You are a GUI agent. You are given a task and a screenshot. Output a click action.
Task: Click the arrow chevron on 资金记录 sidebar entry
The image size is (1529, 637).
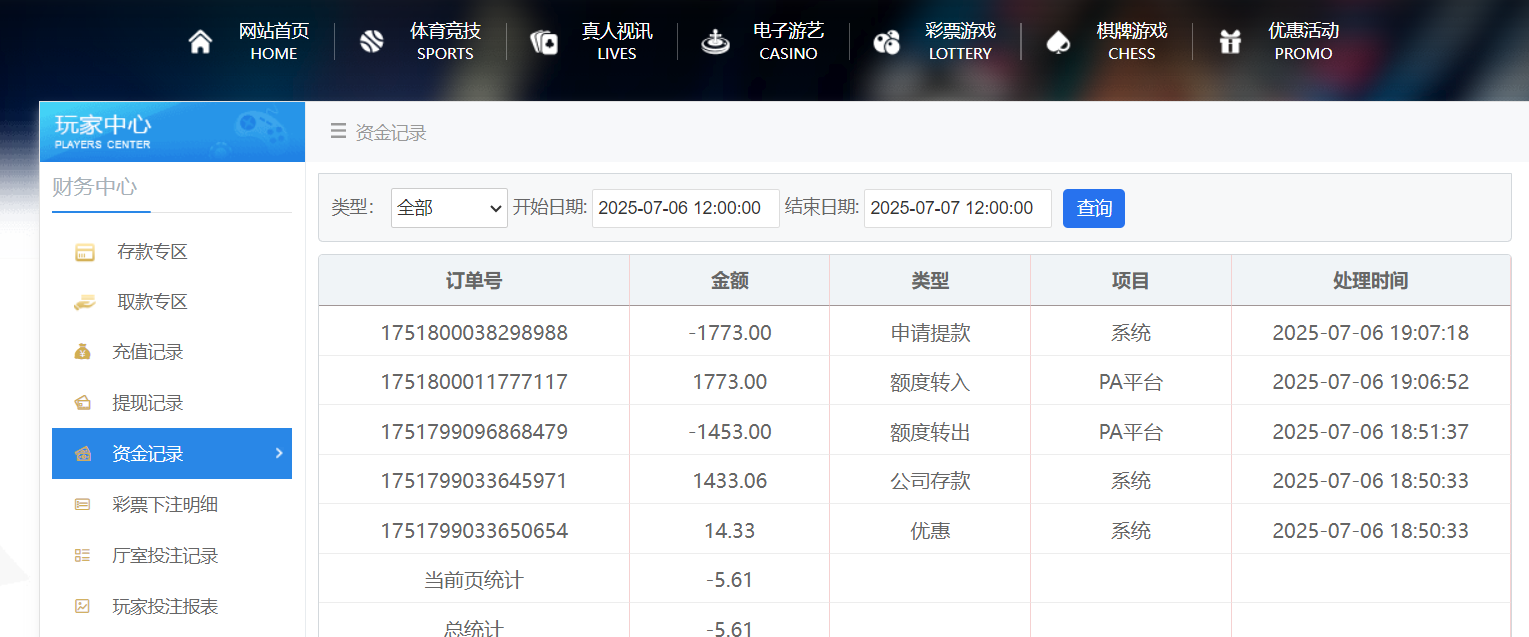coord(279,453)
